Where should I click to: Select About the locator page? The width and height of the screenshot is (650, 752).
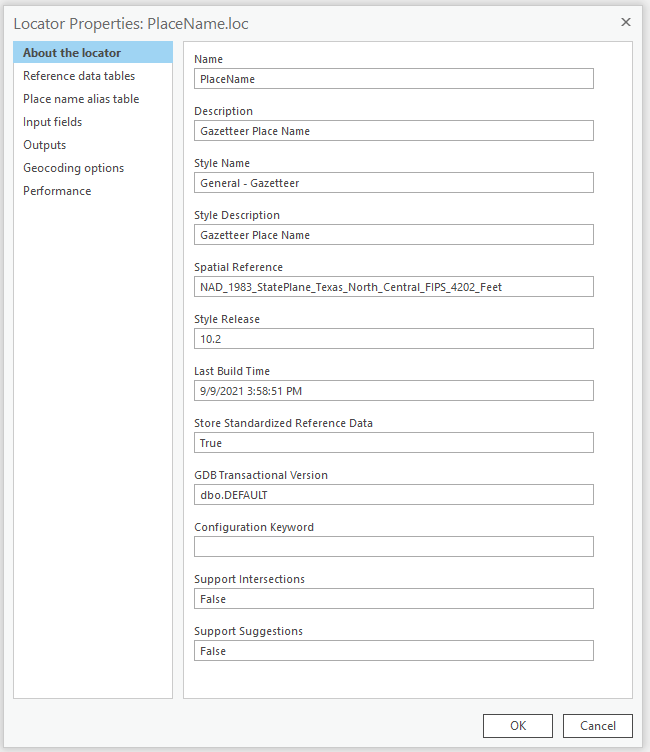[72, 53]
